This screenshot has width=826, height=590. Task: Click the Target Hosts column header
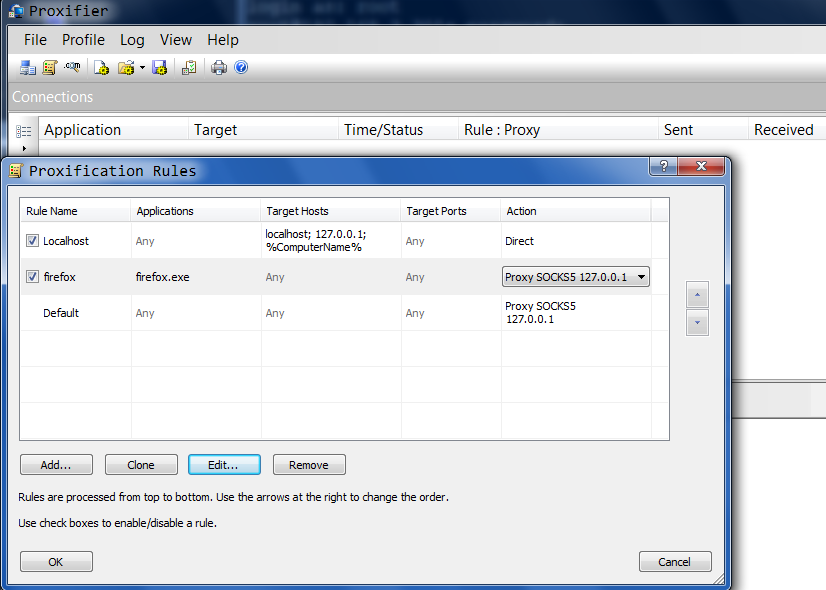[331, 211]
